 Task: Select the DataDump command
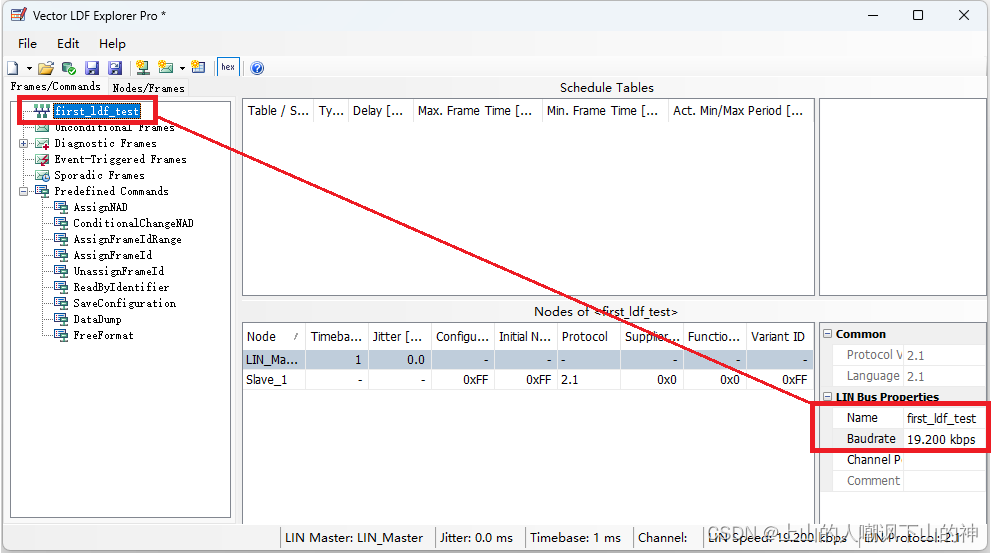pos(97,319)
